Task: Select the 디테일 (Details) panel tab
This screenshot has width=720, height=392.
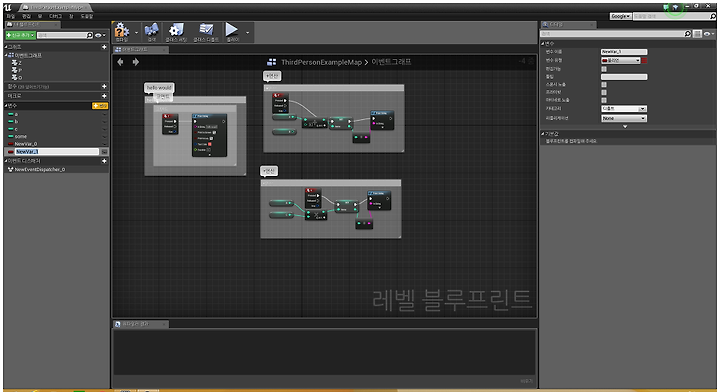Action: (568, 24)
